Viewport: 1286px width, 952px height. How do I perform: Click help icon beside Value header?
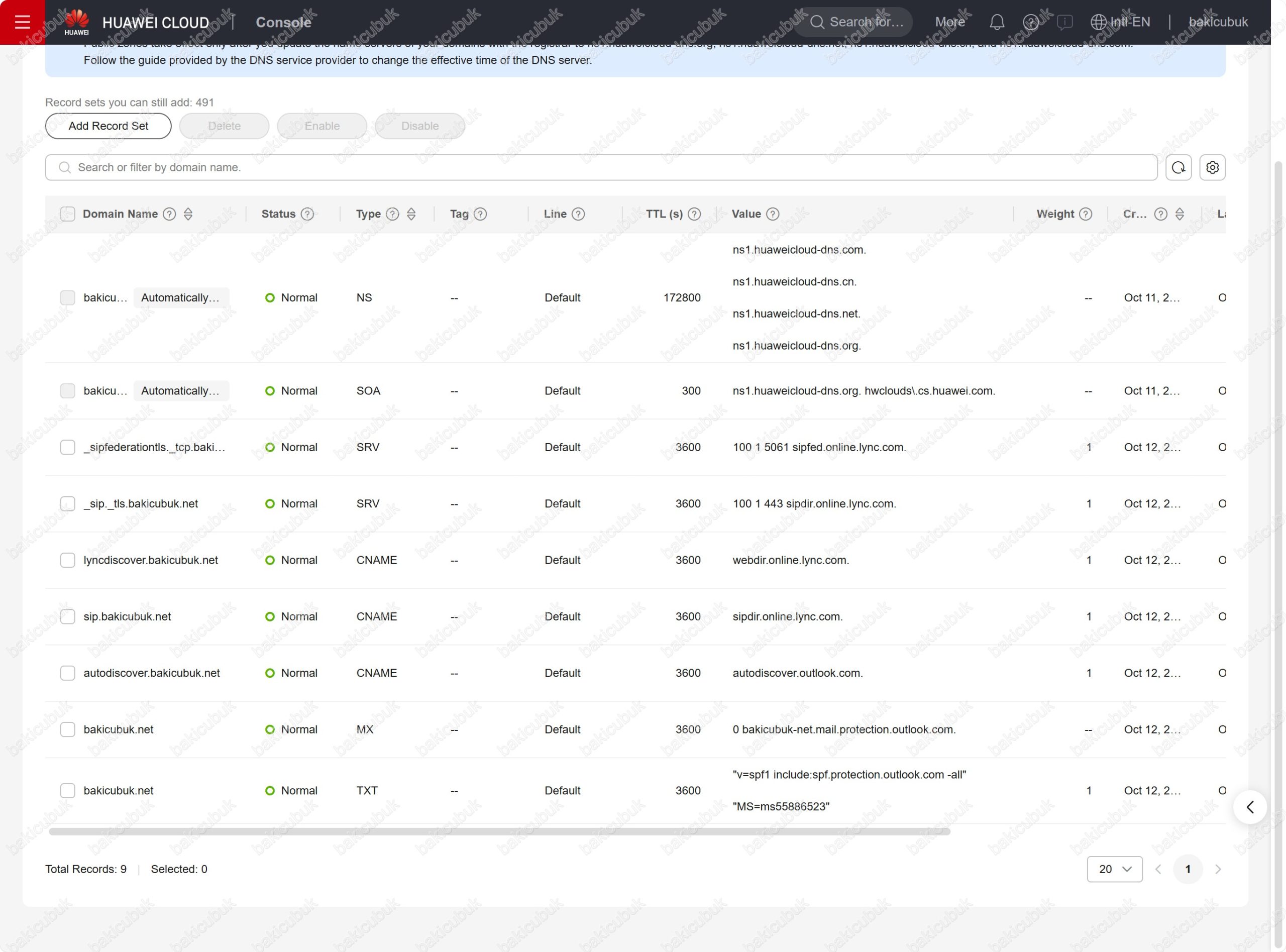(773, 214)
